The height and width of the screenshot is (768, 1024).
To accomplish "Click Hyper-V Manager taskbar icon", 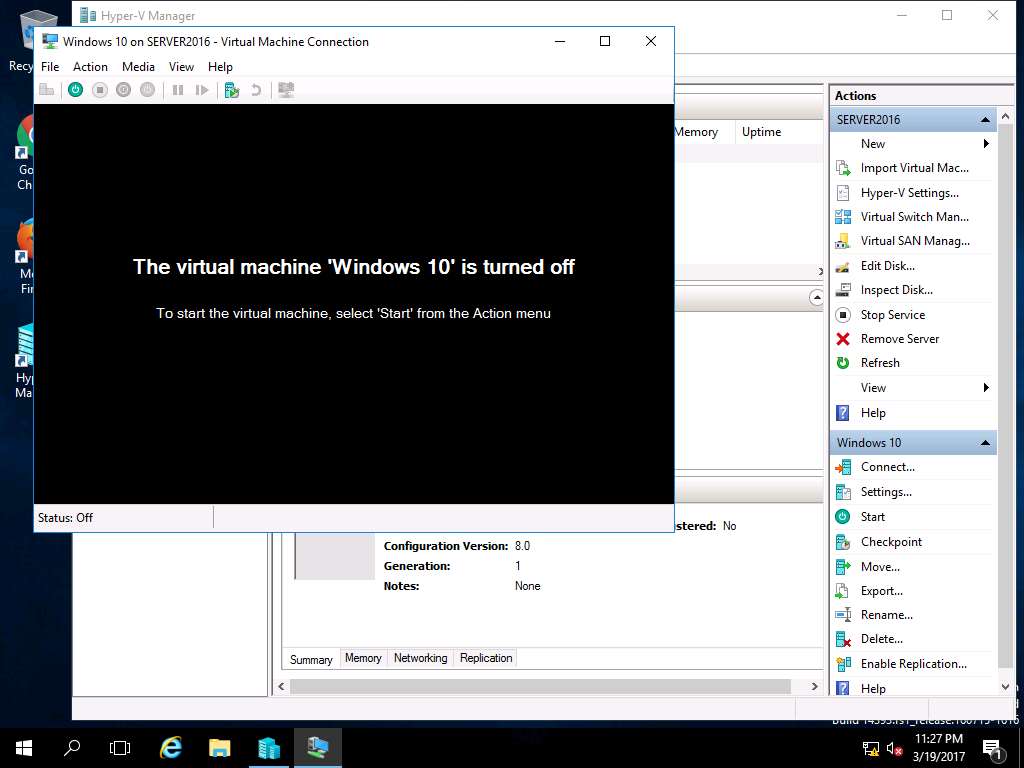I will click(268, 748).
